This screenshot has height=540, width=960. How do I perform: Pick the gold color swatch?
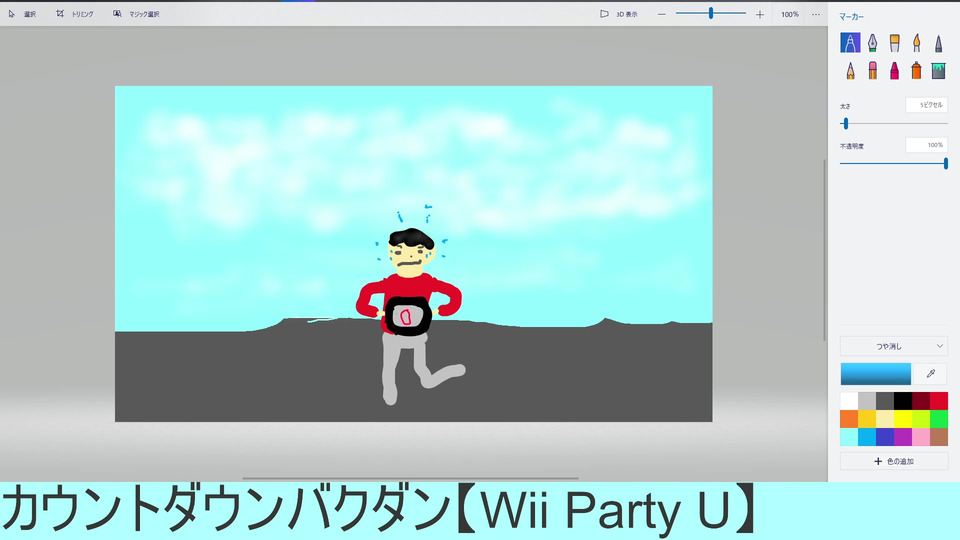(867, 419)
